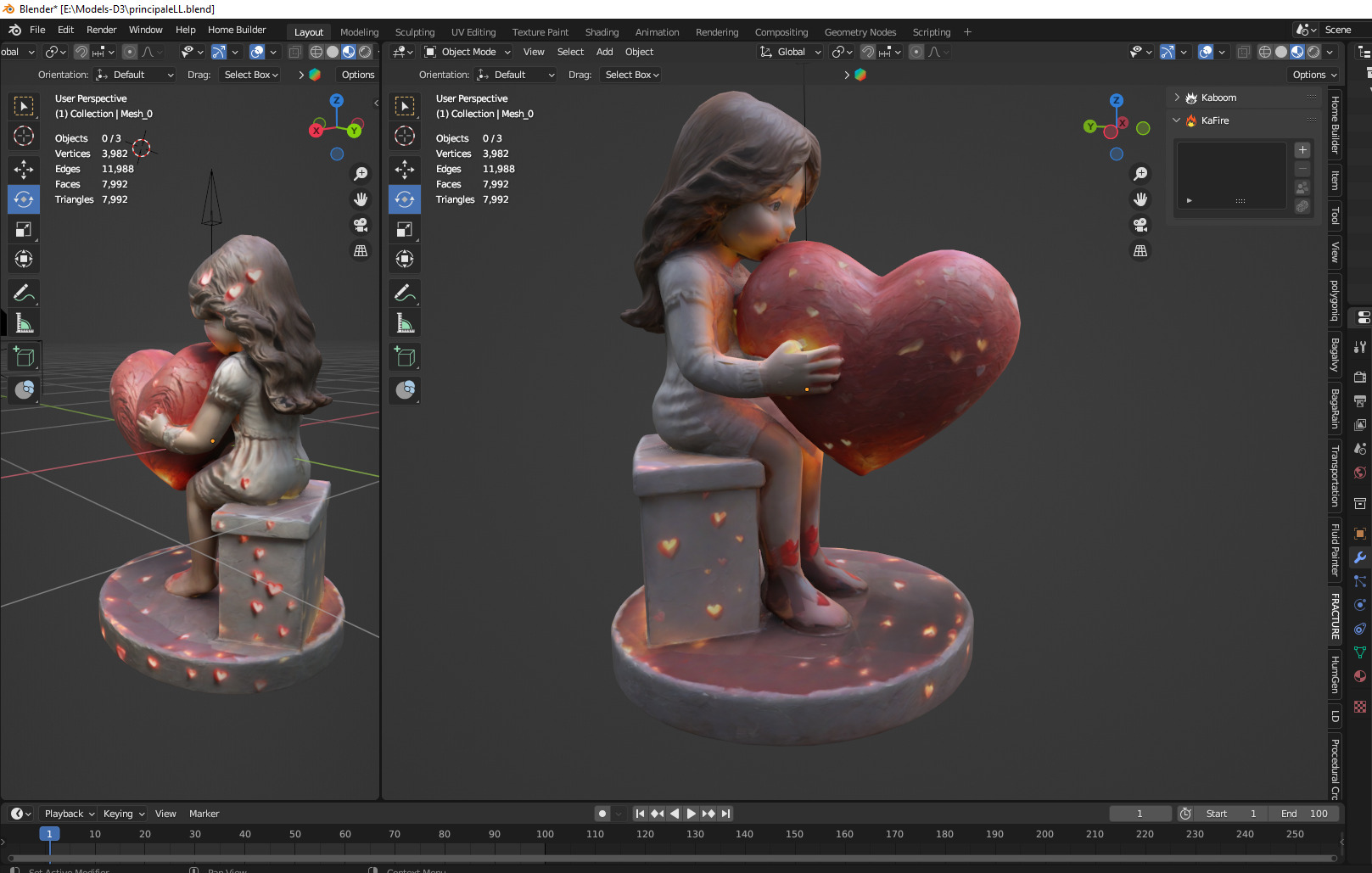The height and width of the screenshot is (873, 1372).
Task: Select the Annotate tool in left viewport
Action: pos(24,294)
